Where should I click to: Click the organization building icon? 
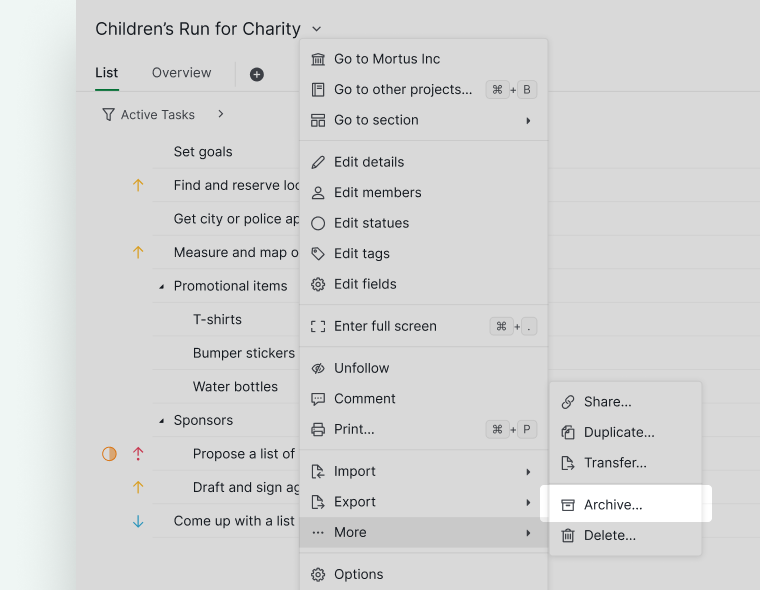tap(318, 59)
